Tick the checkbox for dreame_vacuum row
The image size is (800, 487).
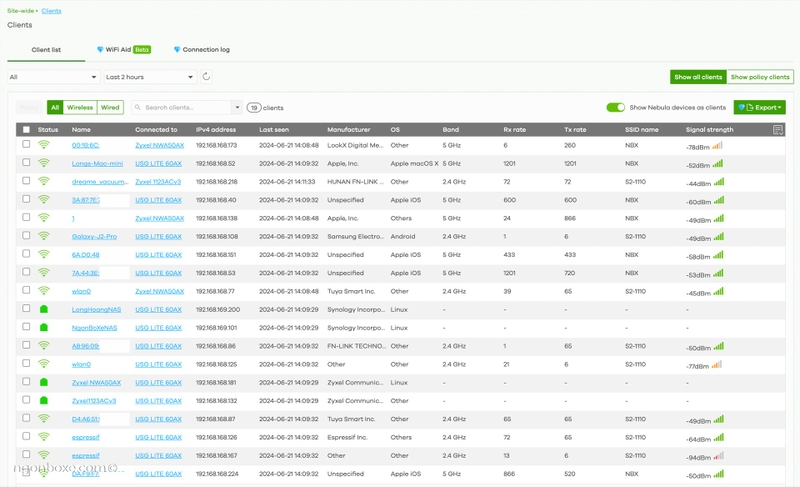click(27, 181)
